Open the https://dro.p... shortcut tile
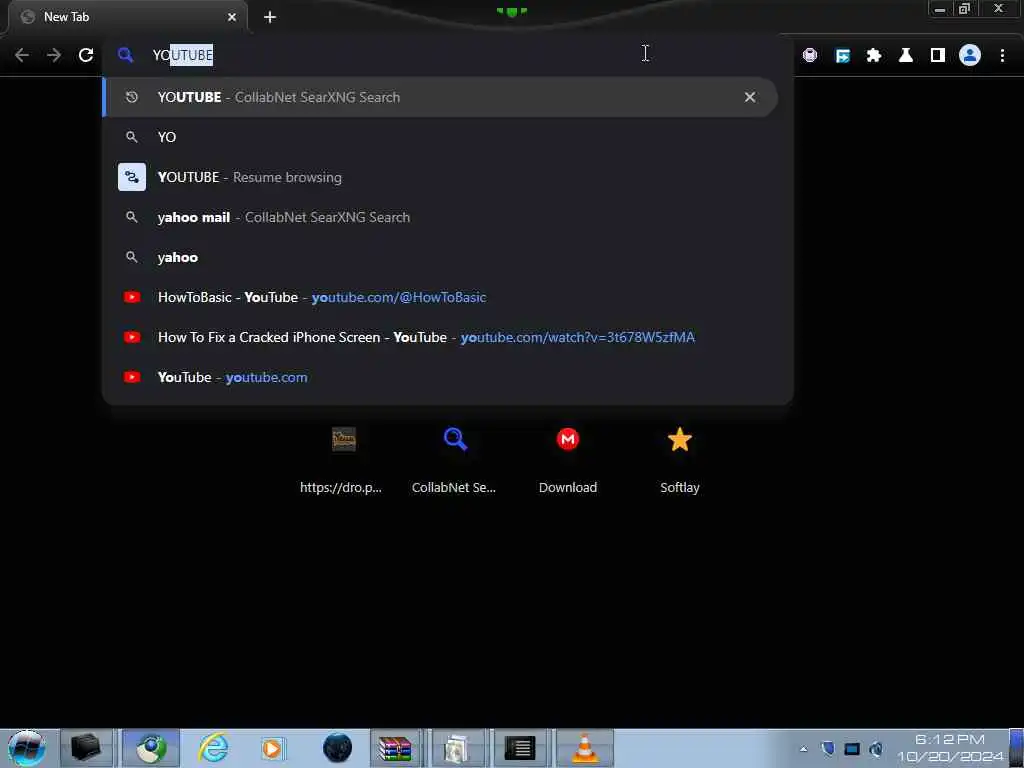This screenshot has width=1024, height=768. (343, 459)
